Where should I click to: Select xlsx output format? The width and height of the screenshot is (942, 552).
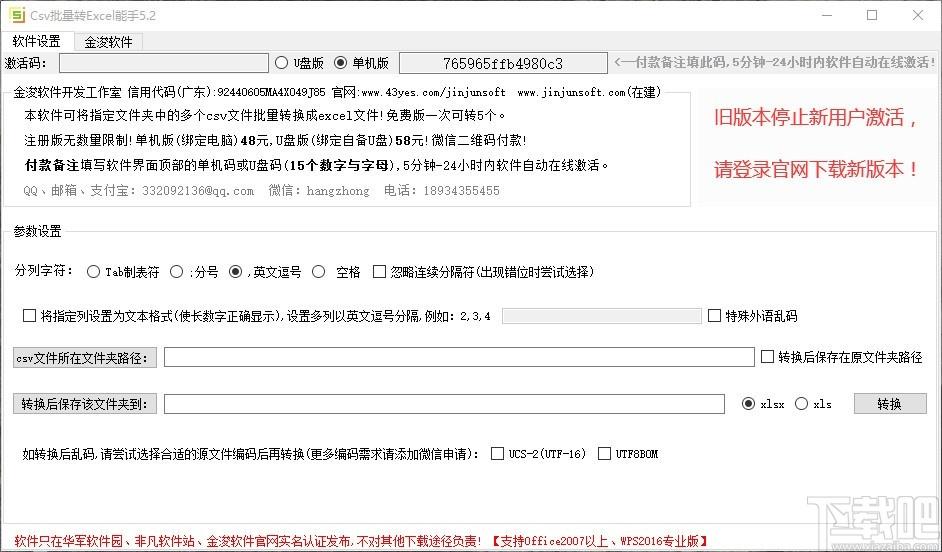coord(748,404)
